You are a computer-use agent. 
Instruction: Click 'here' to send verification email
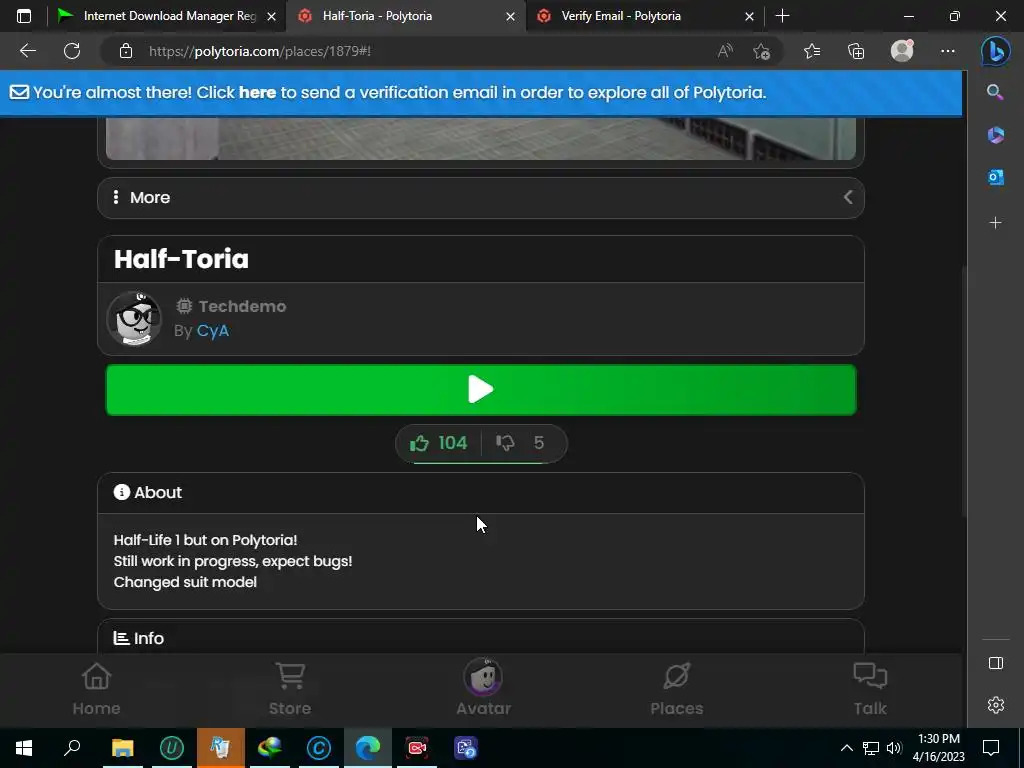(x=257, y=93)
